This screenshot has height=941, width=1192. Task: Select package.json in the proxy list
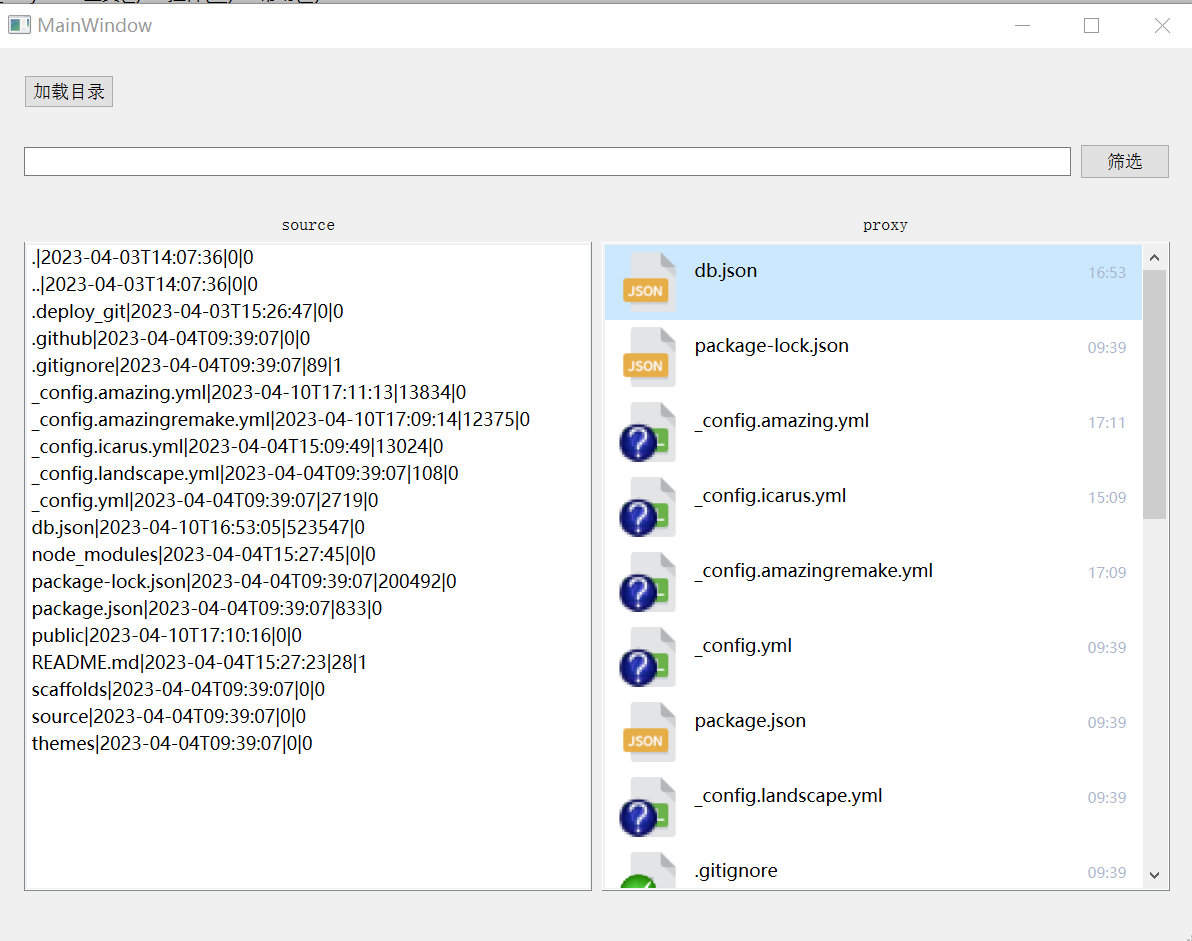(873, 732)
